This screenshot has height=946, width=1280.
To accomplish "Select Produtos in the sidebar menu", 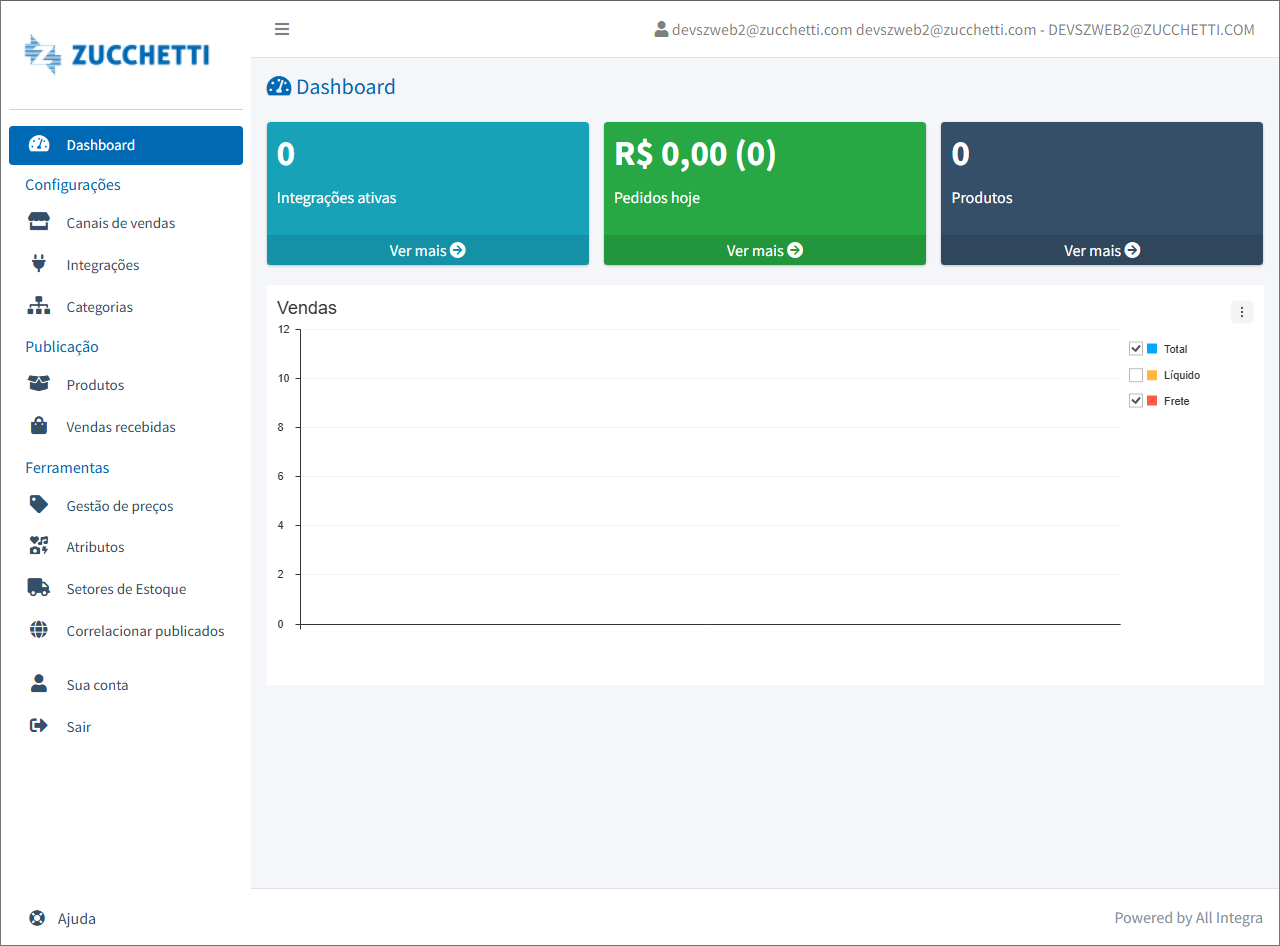I will click(x=95, y=385).
